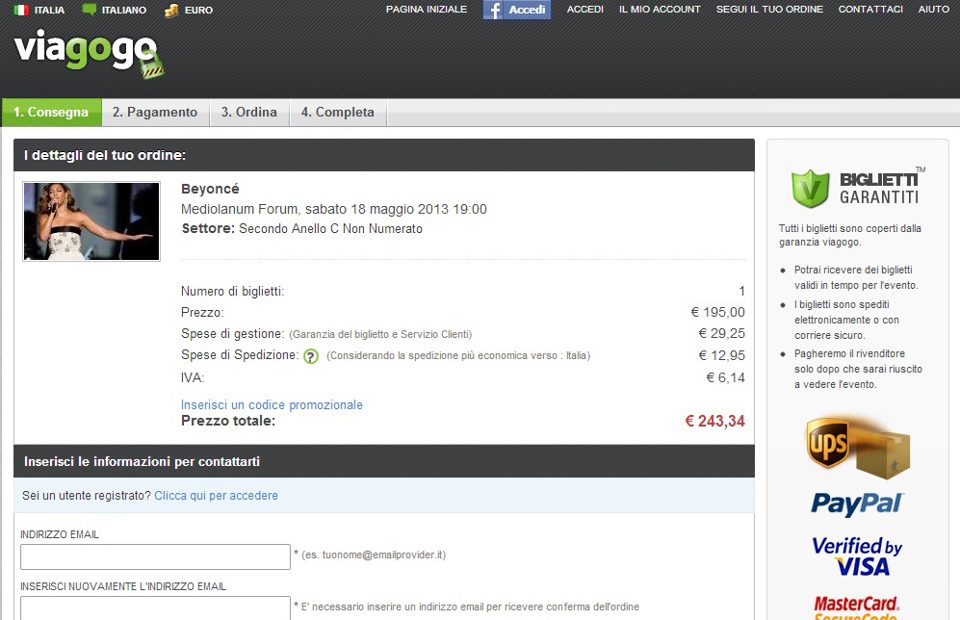Click the gold coins currency icon
This screenshot has height=620, width=960.
point(171,10)
